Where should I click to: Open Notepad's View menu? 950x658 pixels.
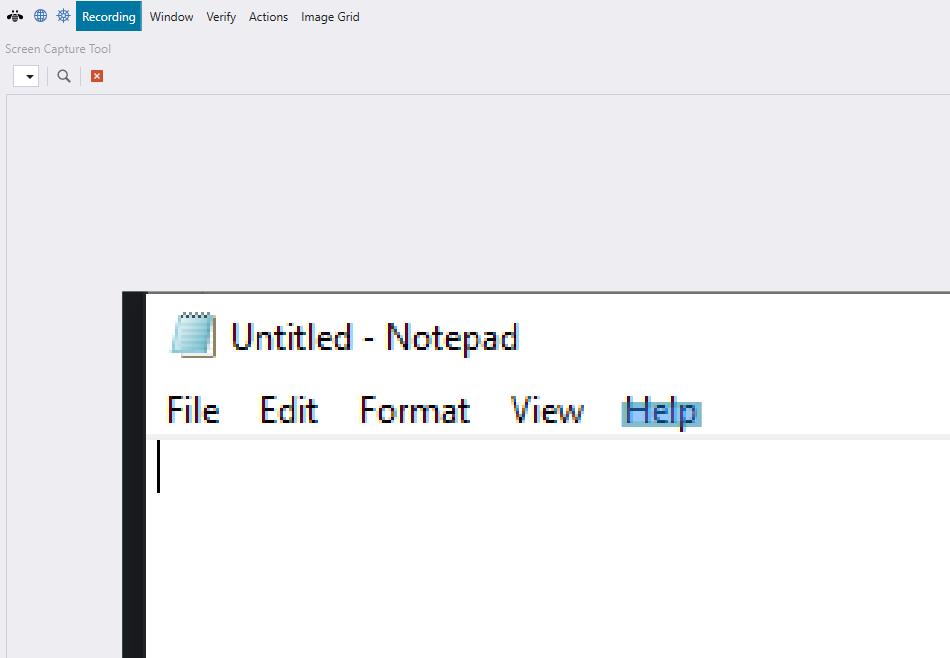click(x=547, y=410)
